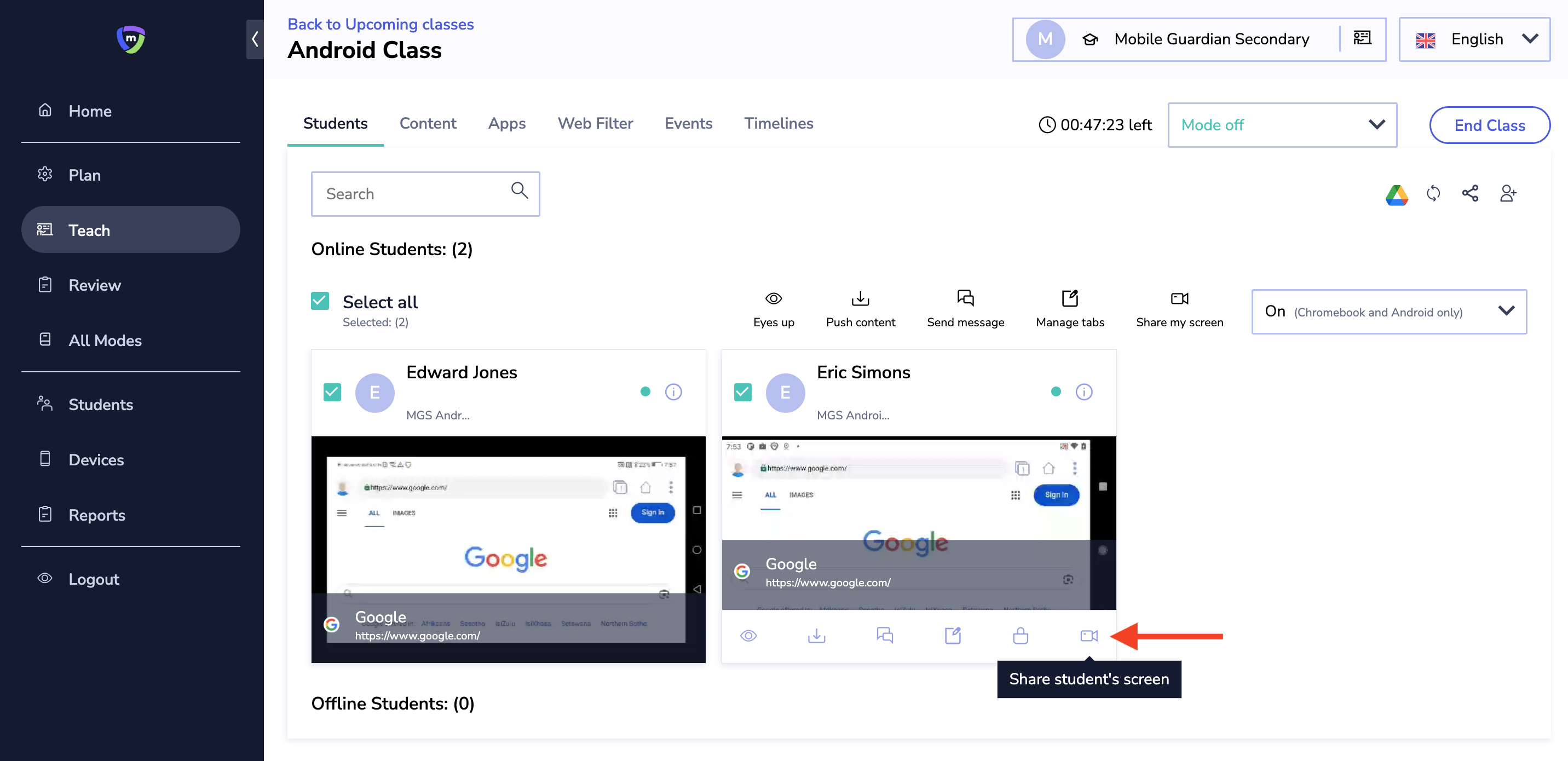Deselect Eric Simons checkbox

(742, 392)
